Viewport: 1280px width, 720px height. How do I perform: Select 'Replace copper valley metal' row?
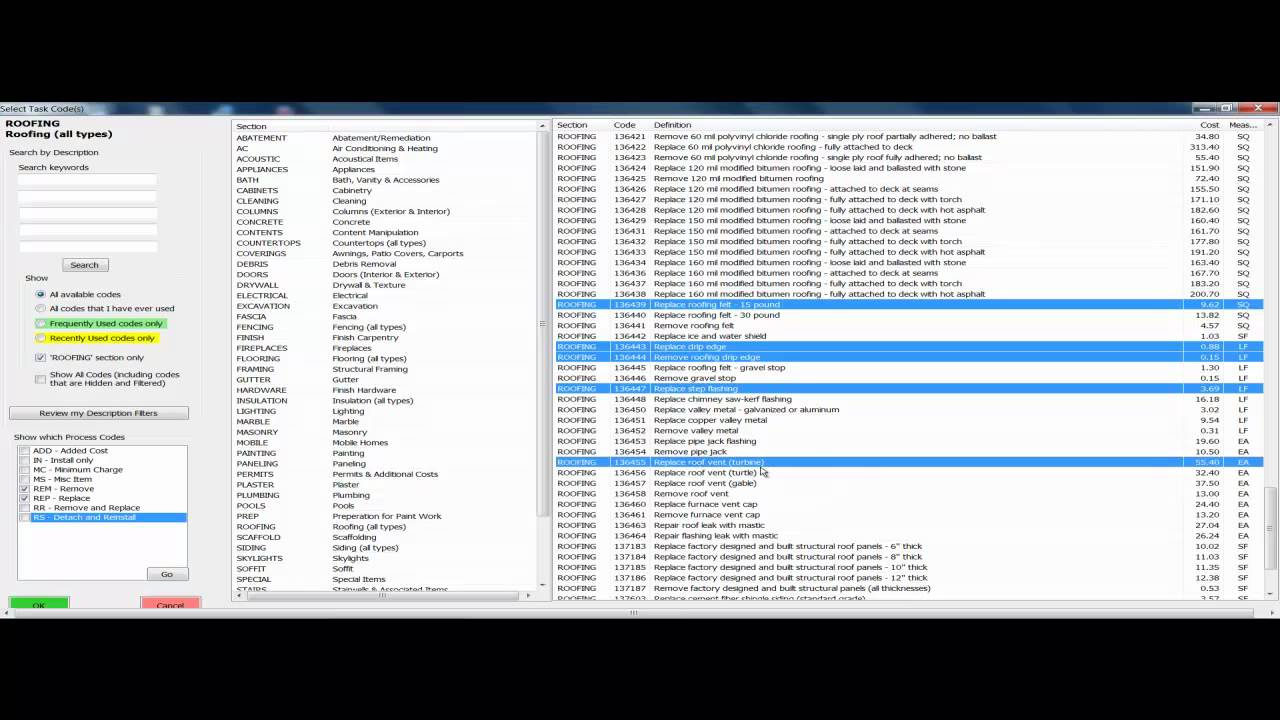tap(909, 420)
